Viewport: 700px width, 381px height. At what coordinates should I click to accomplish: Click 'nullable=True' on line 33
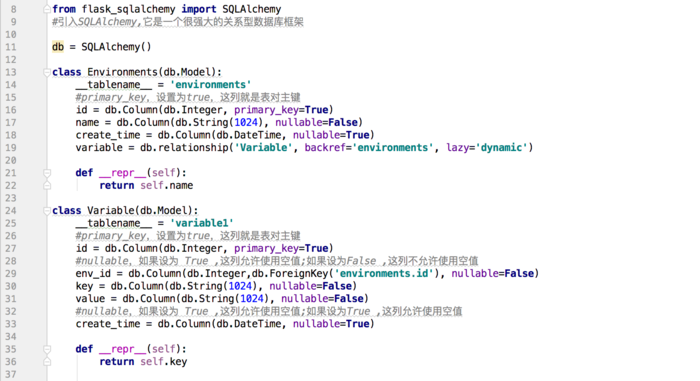click(x=331, y=324)
